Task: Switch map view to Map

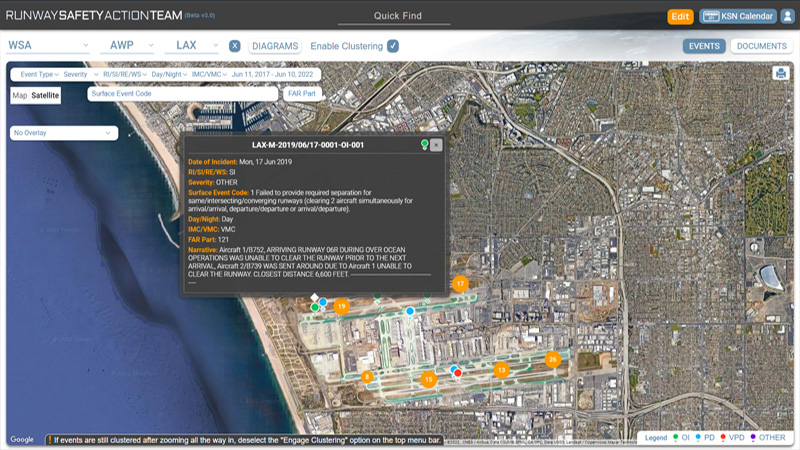Action: click(19, 95)
